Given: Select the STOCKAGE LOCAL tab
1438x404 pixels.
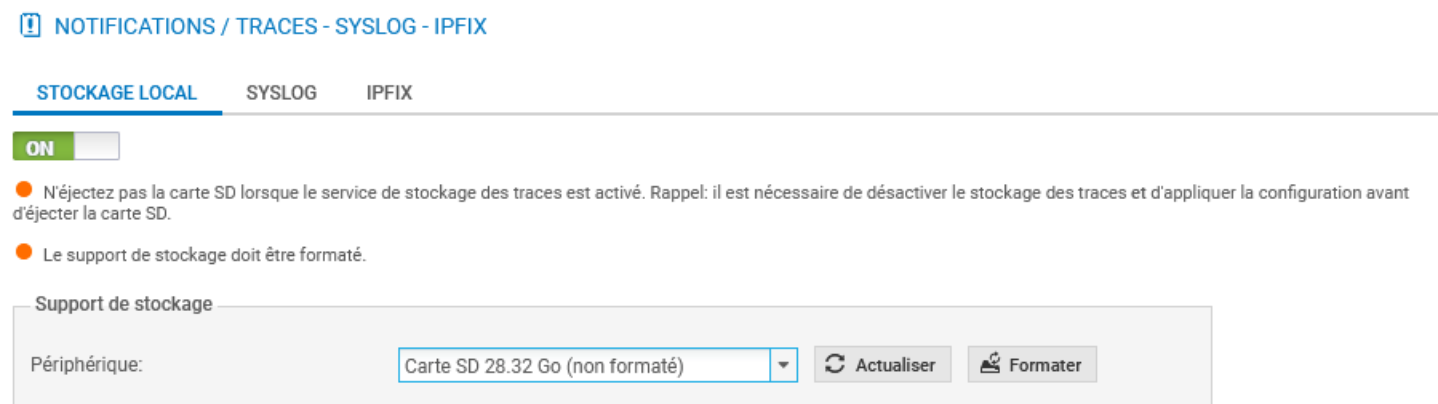Looking at the screenshot, I should pyautogui.click(x=117, y=93).
